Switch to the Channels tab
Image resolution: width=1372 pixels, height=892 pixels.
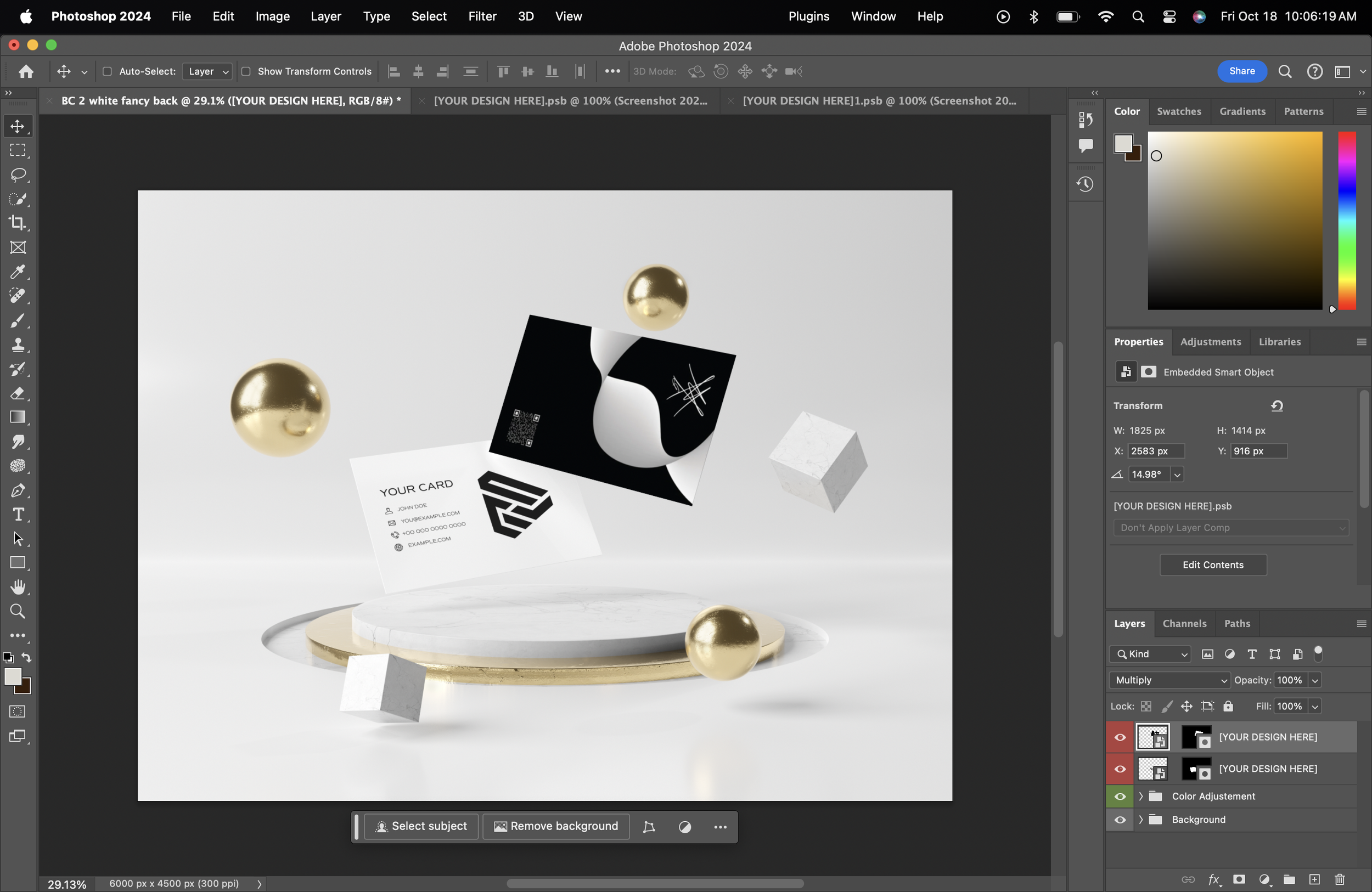(x=1184, y=624)
